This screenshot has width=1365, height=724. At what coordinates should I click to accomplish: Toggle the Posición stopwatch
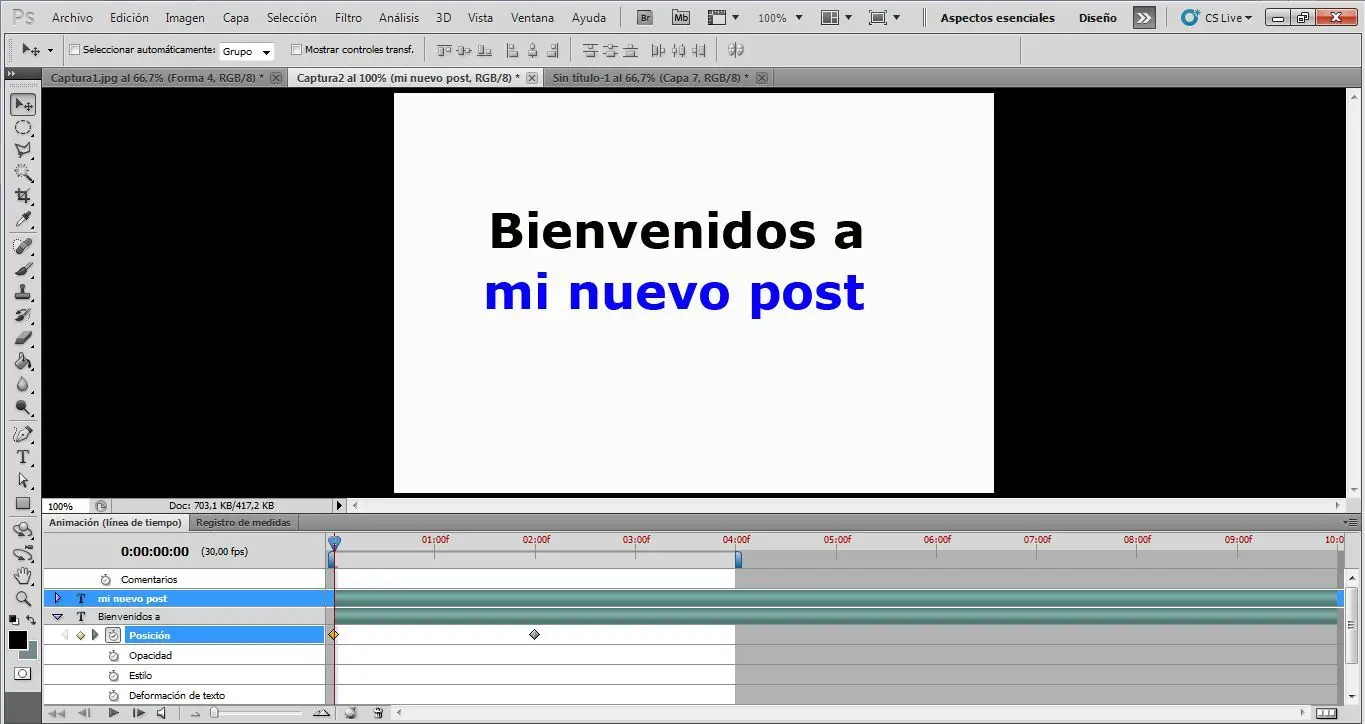[x=113, y=635]
